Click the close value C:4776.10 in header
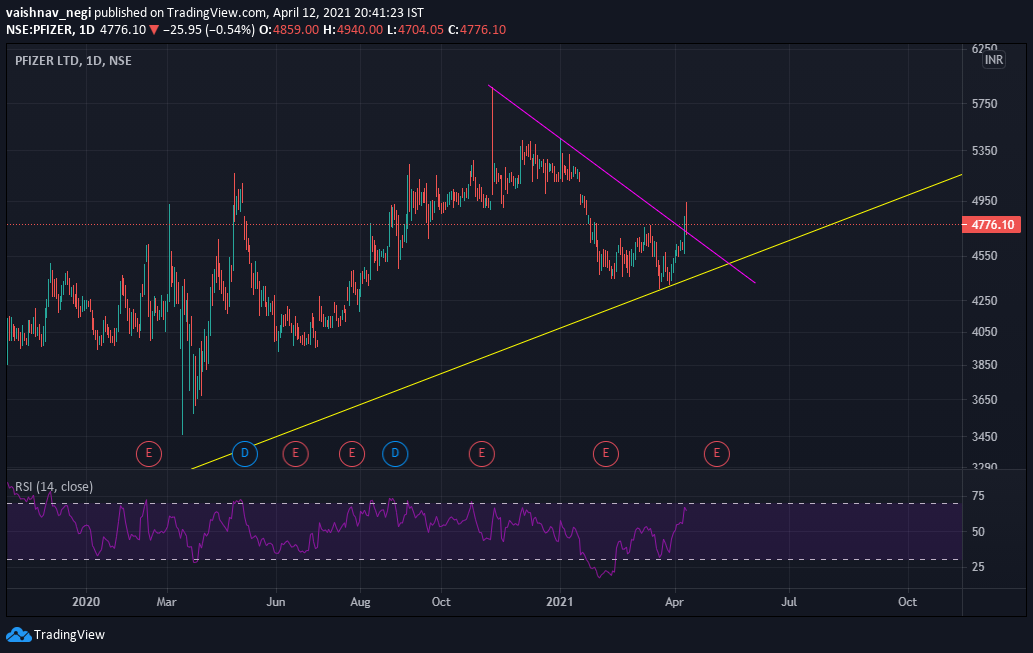 tap(477, 30)
